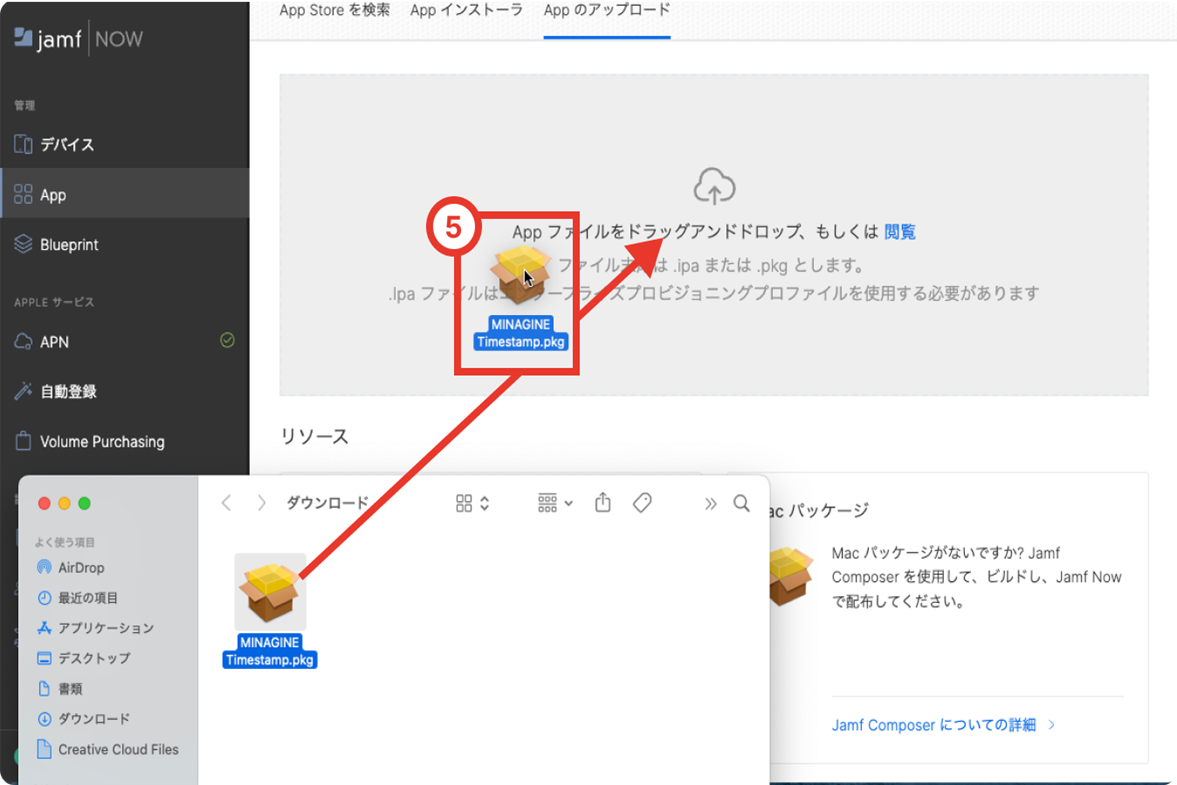Select App in the Jamf Now sidebar
1177x785 pixels.
tap(125, 194)
